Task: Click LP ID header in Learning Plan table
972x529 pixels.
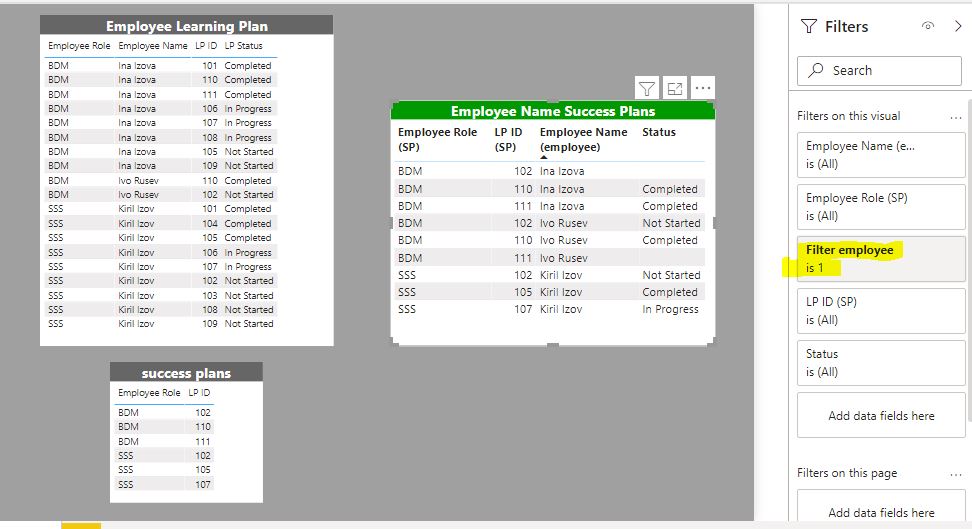Action: [x=206, y=46]
